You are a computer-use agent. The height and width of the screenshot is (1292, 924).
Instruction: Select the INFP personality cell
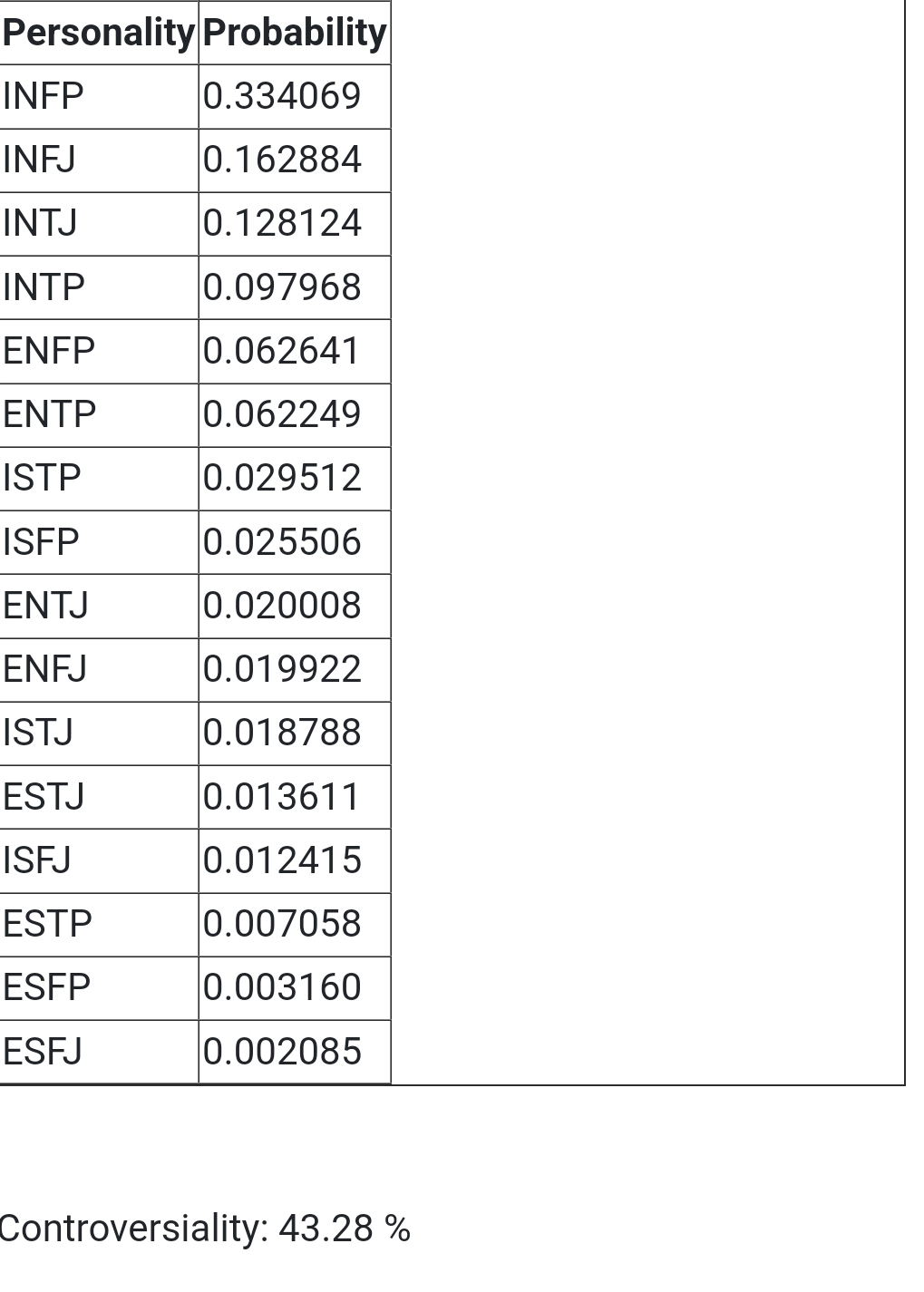[x=98, y=96]
